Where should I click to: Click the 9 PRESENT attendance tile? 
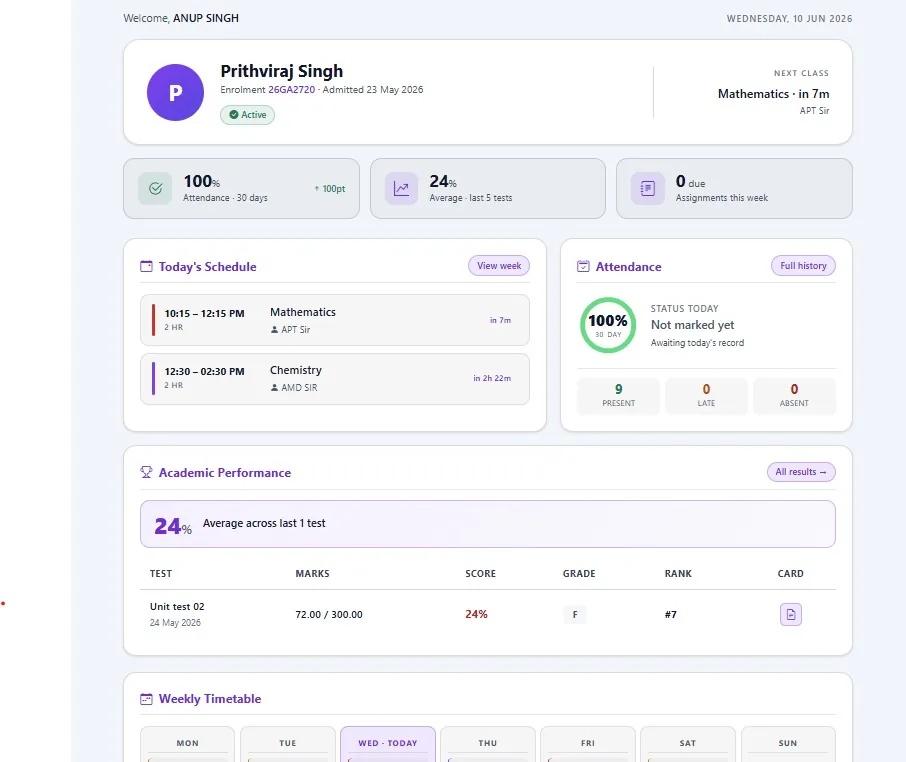[618, 396]
